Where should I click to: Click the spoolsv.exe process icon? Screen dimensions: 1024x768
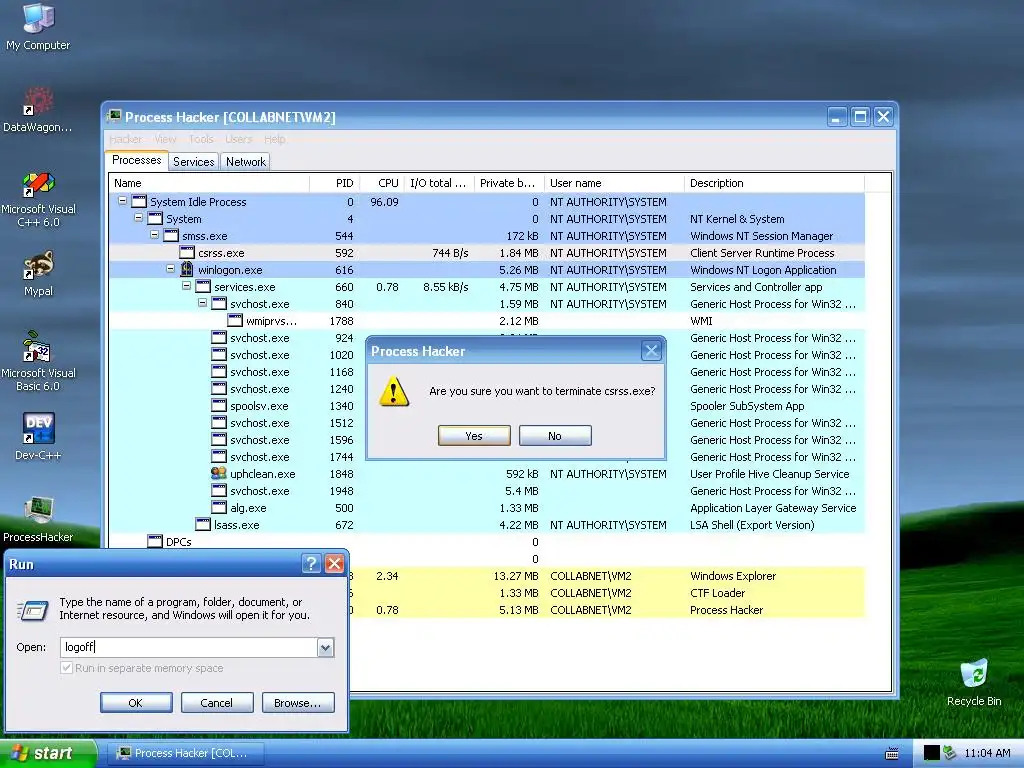coord(219,406)
